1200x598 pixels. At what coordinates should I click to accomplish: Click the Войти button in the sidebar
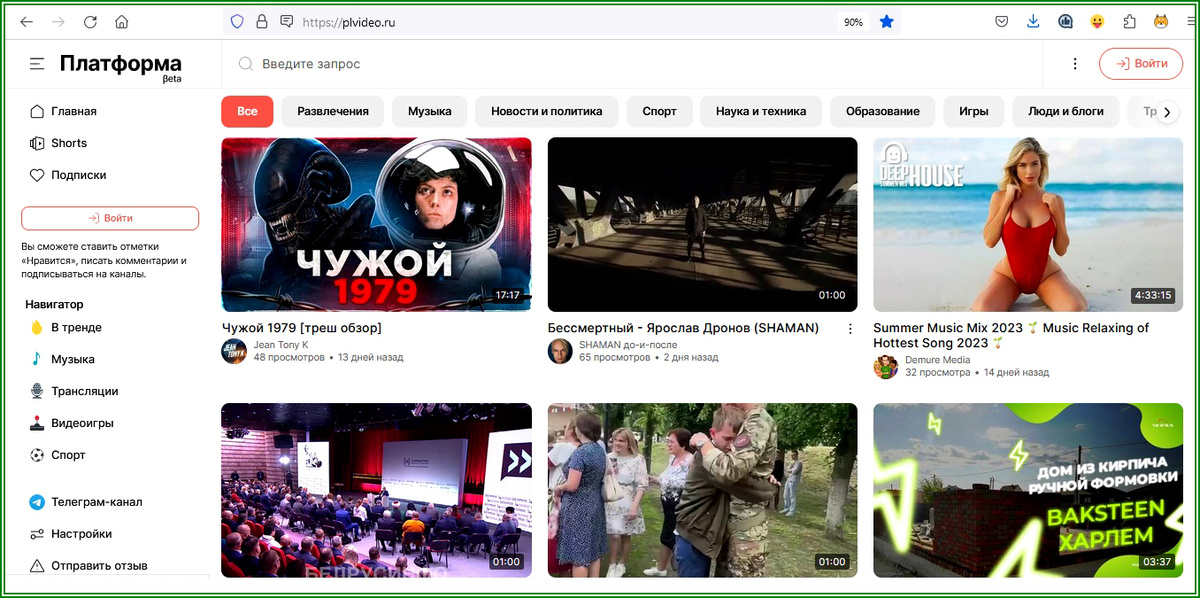pos(110,218)
